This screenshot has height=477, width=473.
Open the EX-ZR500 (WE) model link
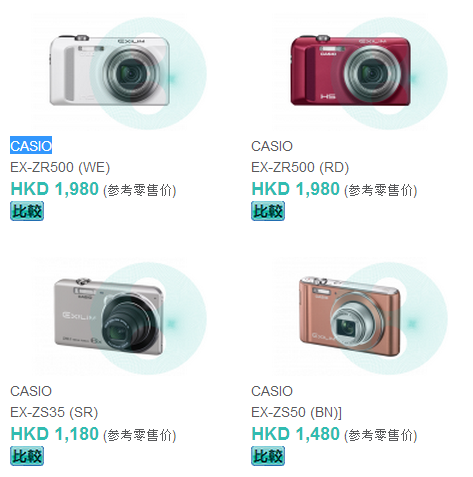click(60, 167)
